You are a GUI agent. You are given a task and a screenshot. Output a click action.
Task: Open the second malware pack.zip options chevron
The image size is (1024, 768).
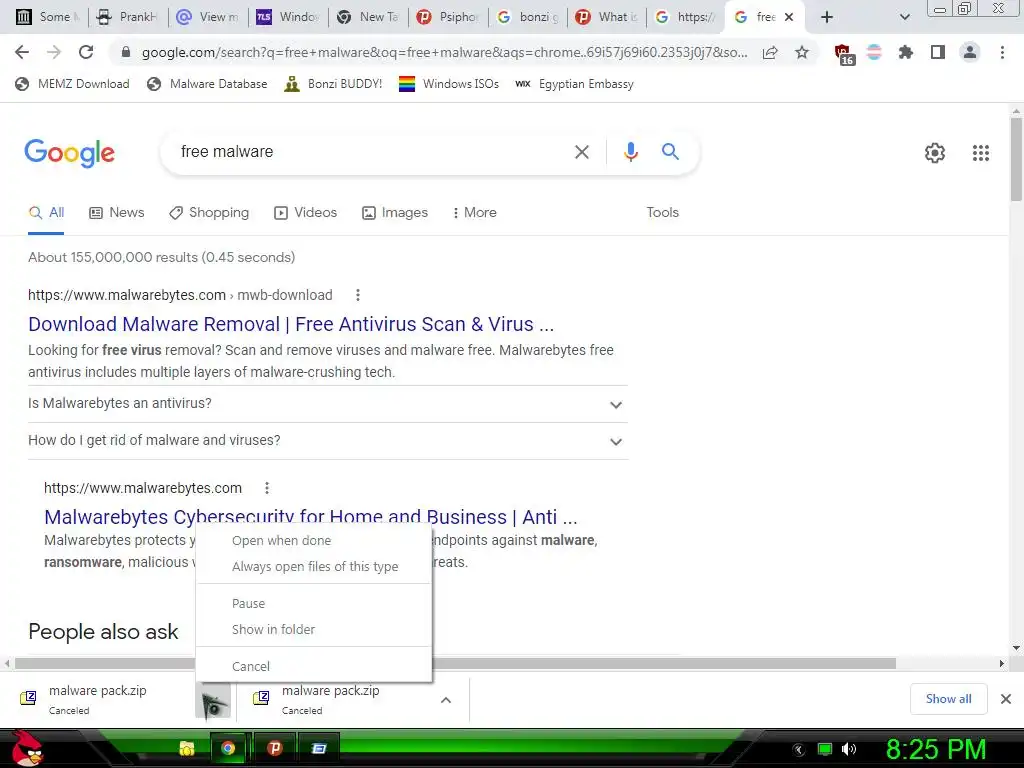pos(445,700)
